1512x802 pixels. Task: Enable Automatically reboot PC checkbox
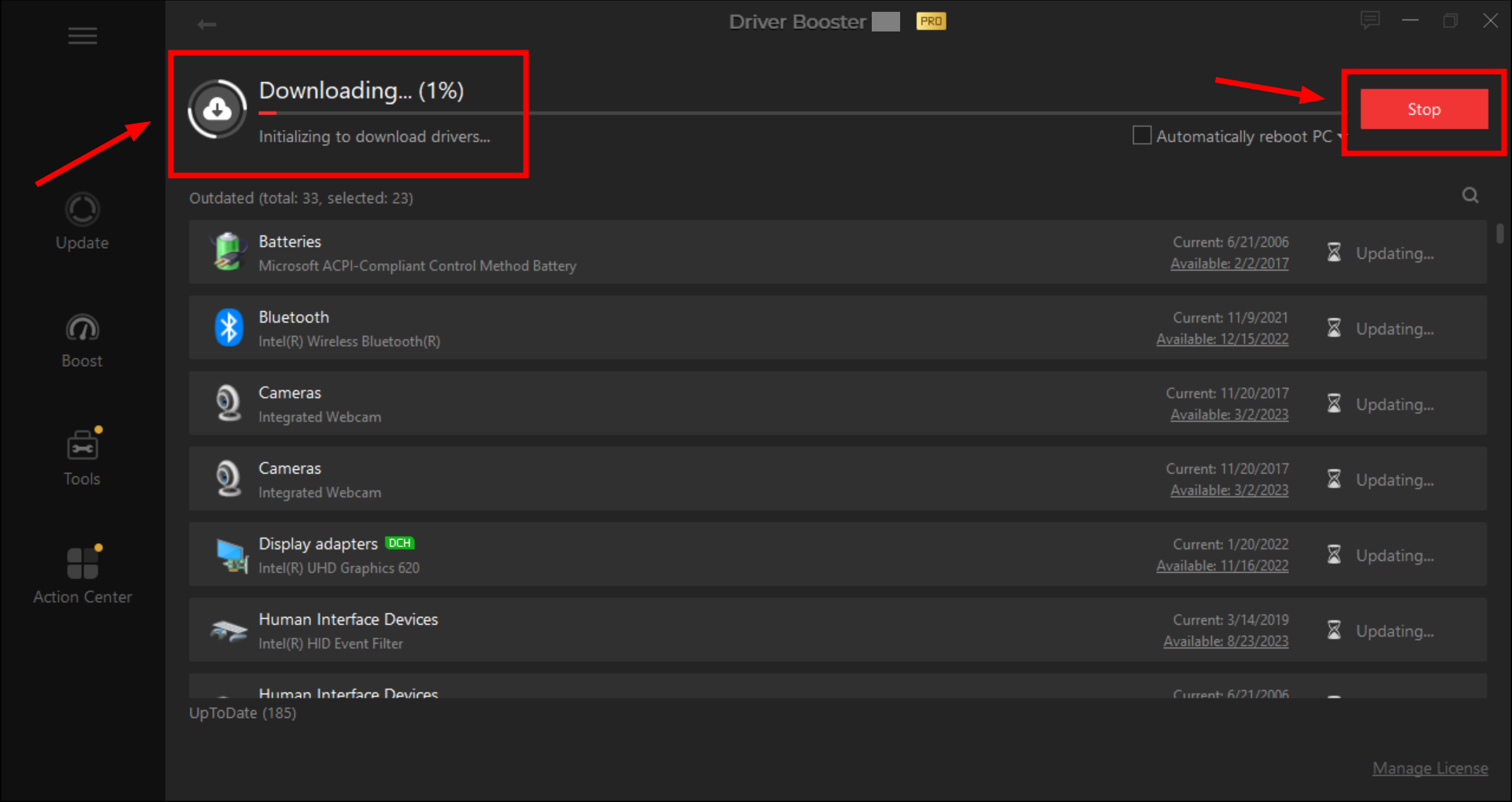click(1141, 135)
